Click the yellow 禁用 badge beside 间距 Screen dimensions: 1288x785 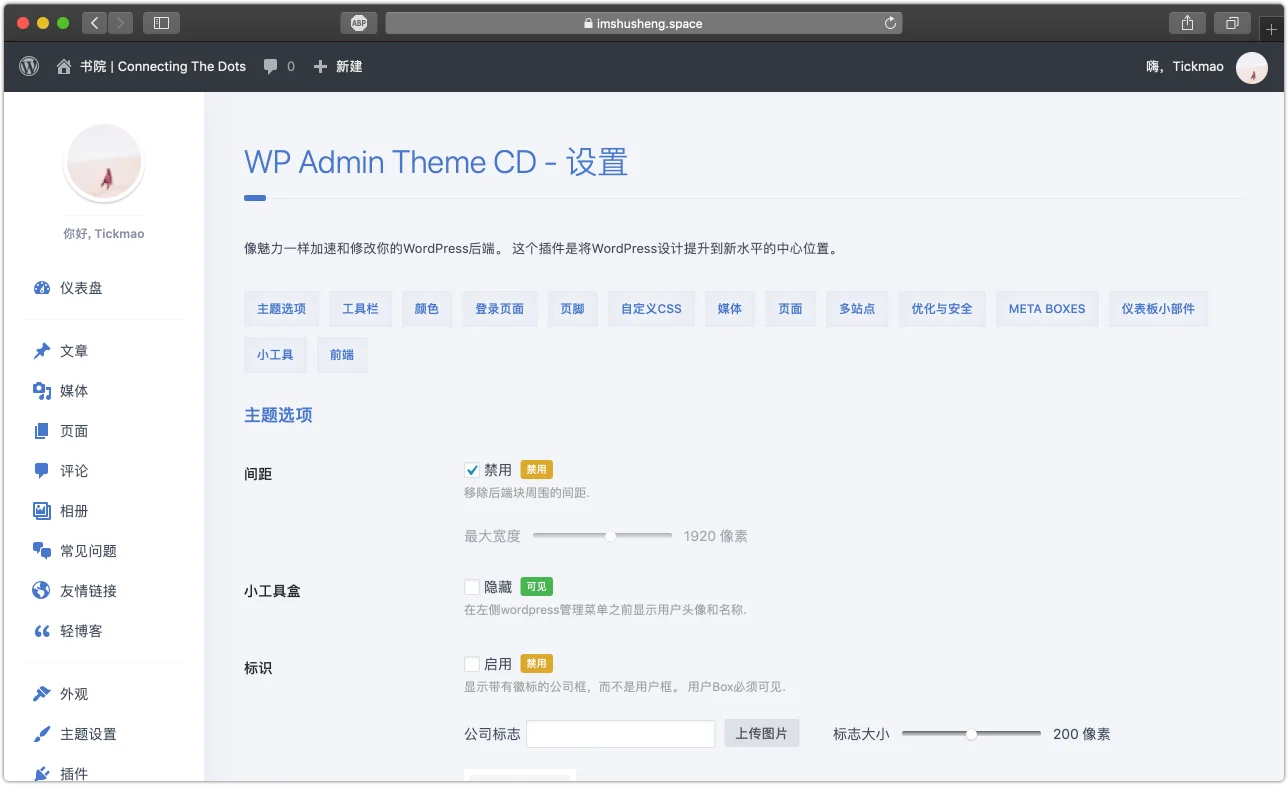click(x=536, y=470)
